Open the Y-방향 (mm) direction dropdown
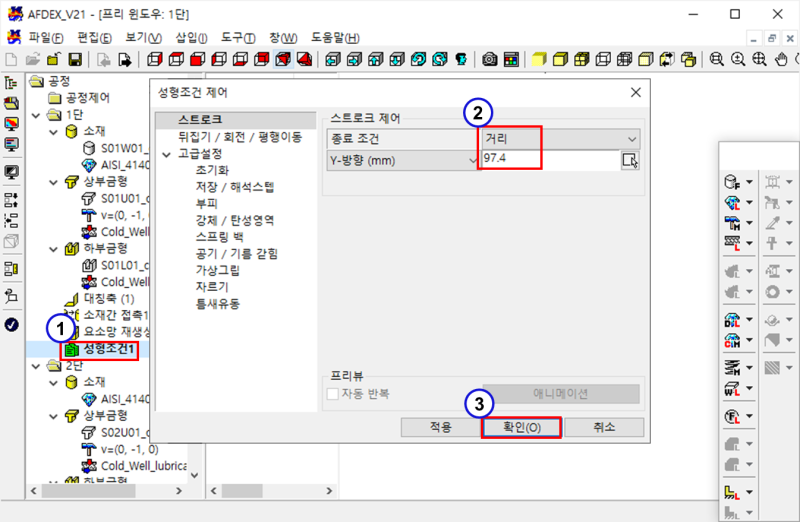The width and height of the screenshot is (800, 522). tap(402, 160)
